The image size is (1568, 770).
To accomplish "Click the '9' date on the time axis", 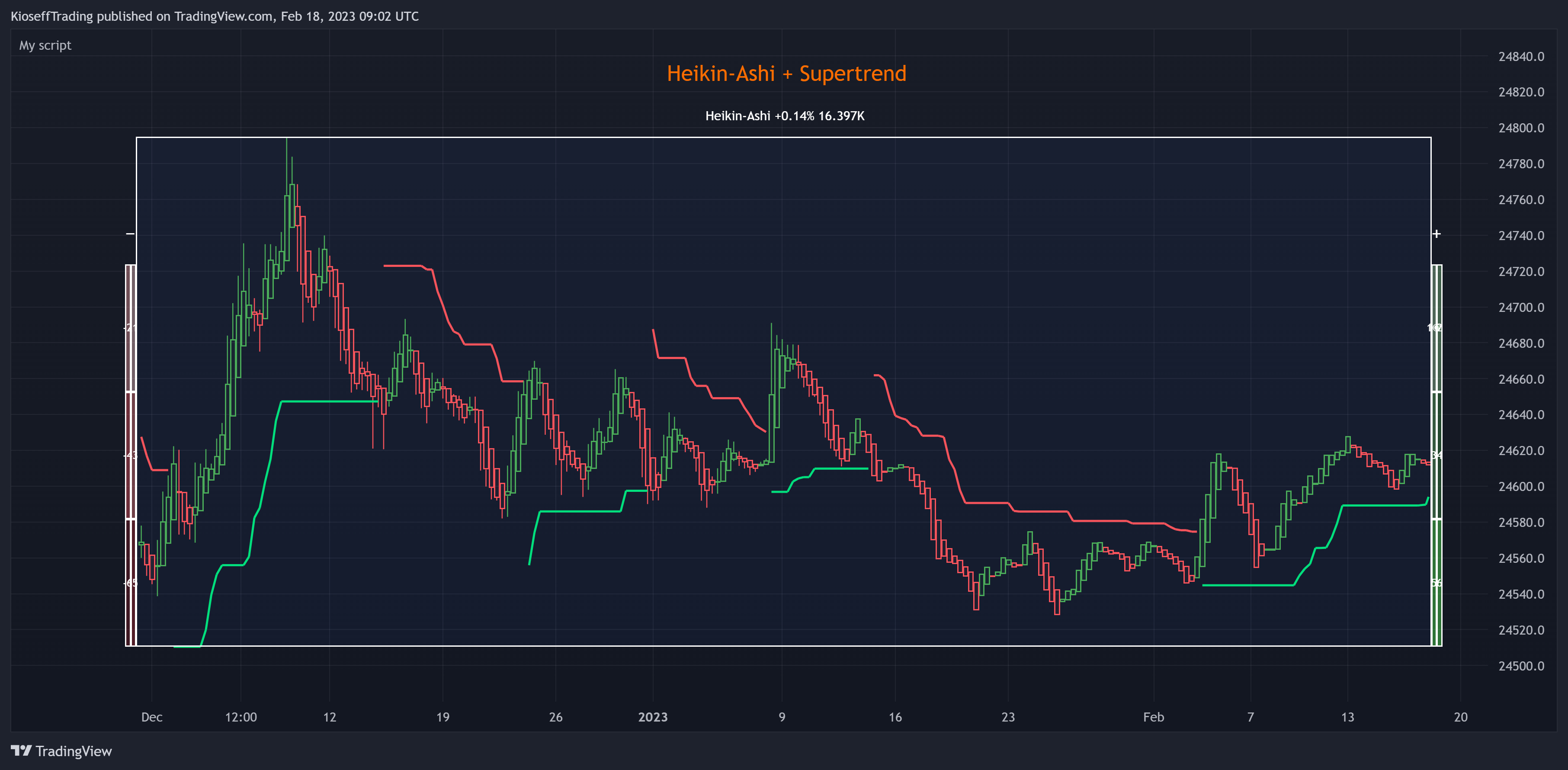I will (782, 717).
